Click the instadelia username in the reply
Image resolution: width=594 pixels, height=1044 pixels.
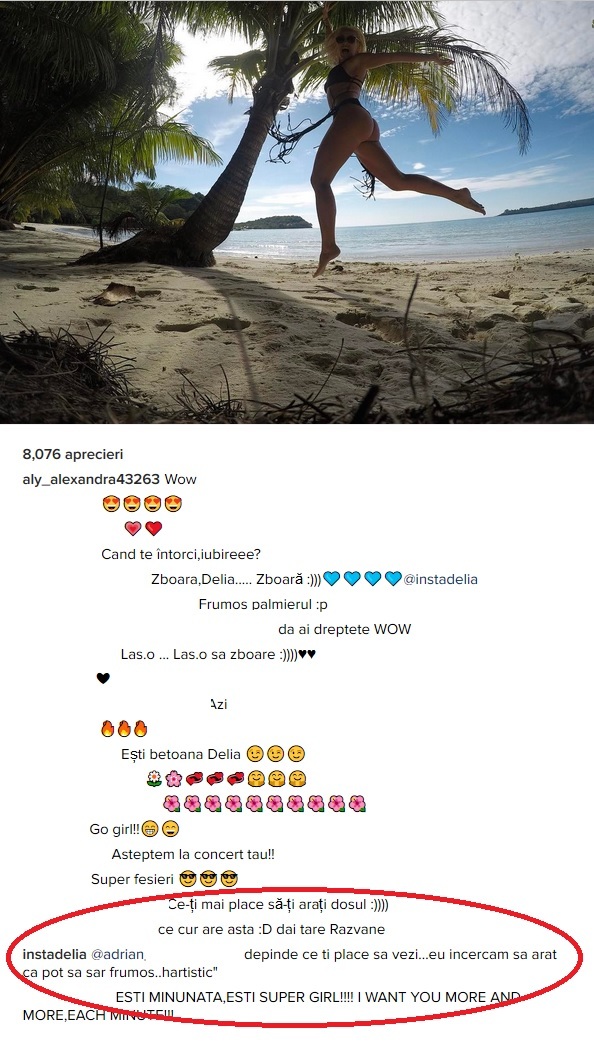pyautogui.click(x=55, y=954)
